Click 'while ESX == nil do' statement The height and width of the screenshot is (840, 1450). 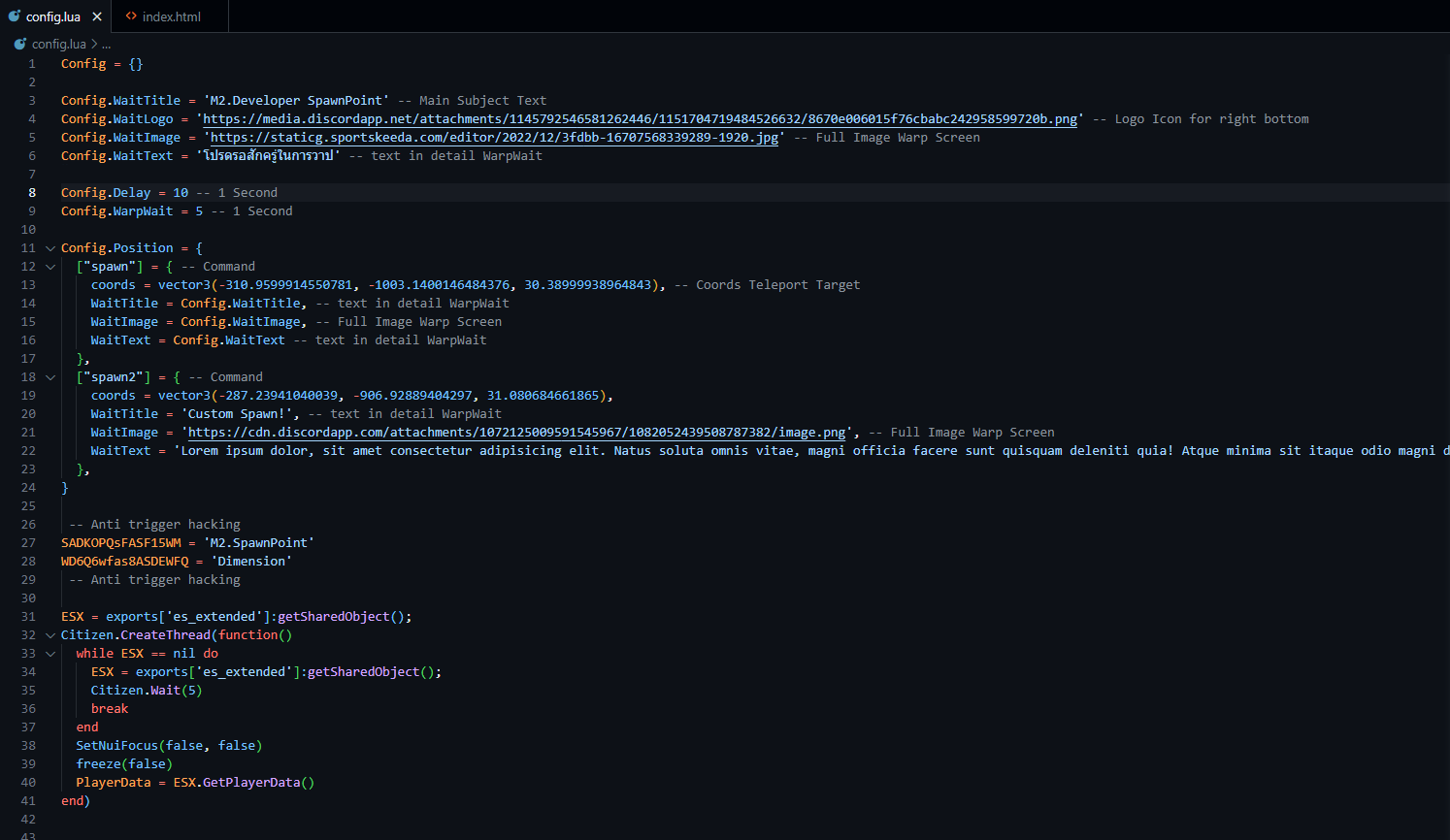[x=148, y=654]
